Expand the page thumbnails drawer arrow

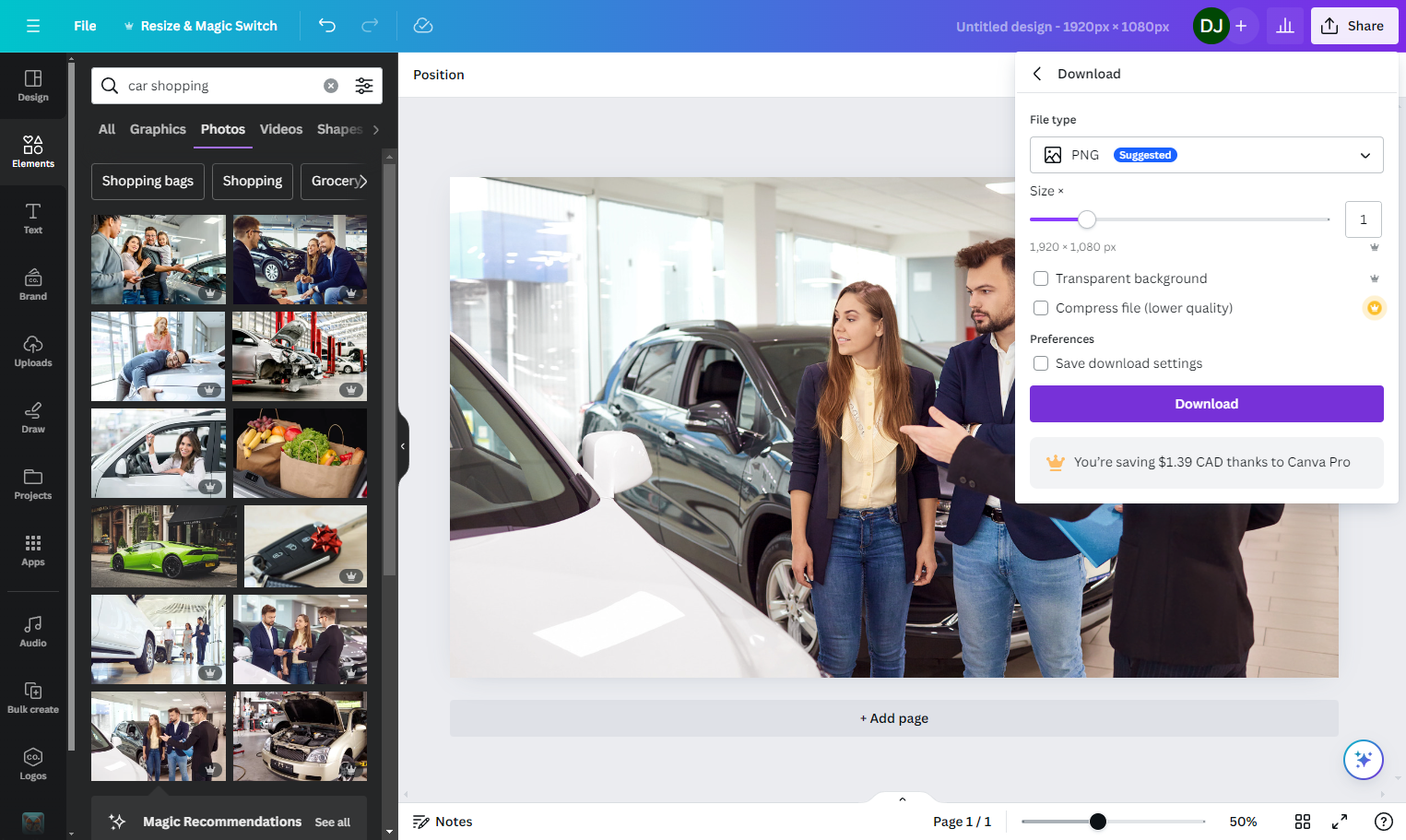pos(903,799)
